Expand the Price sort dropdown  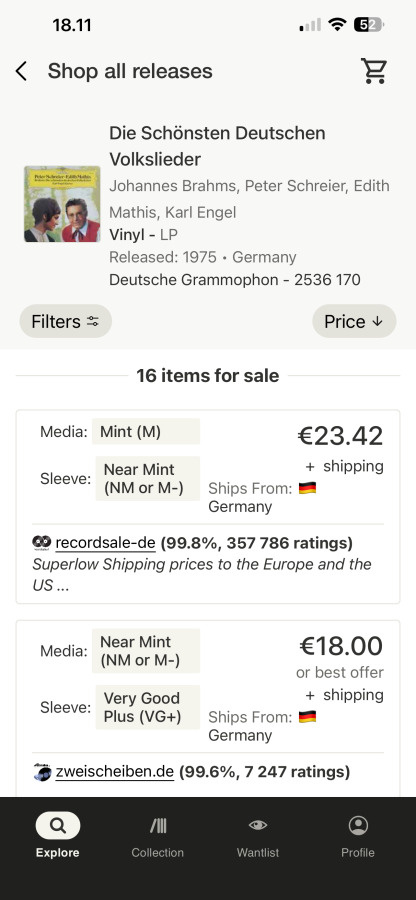pos(354,321)
